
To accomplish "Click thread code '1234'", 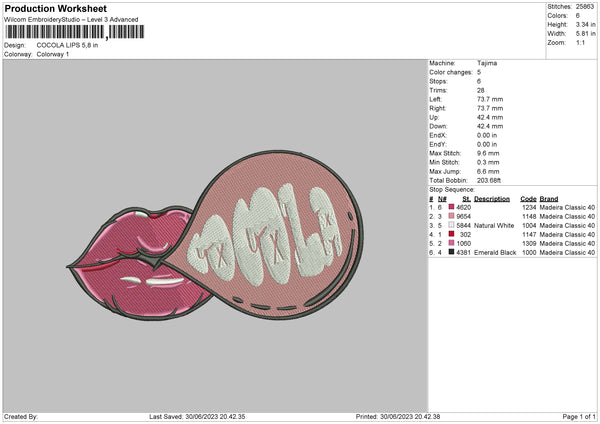I will (x=529, y=207).
